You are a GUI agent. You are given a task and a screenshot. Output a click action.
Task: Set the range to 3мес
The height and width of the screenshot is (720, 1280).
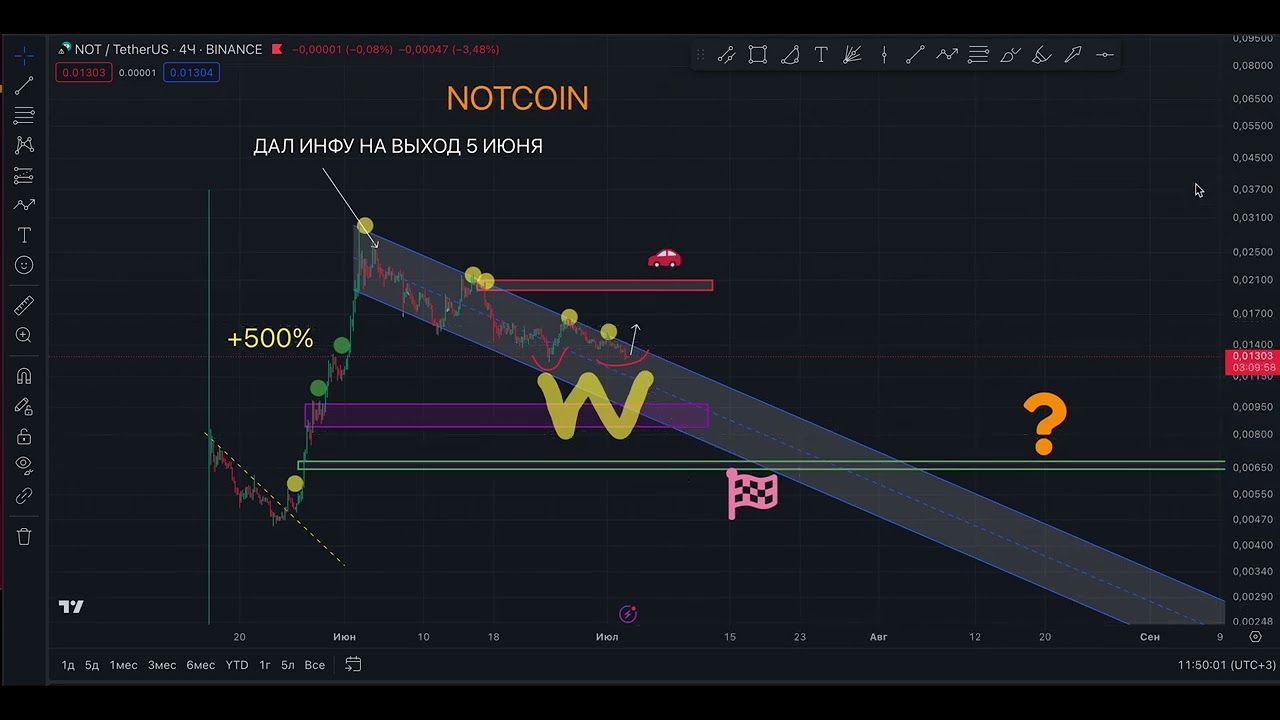coord(162,665)
